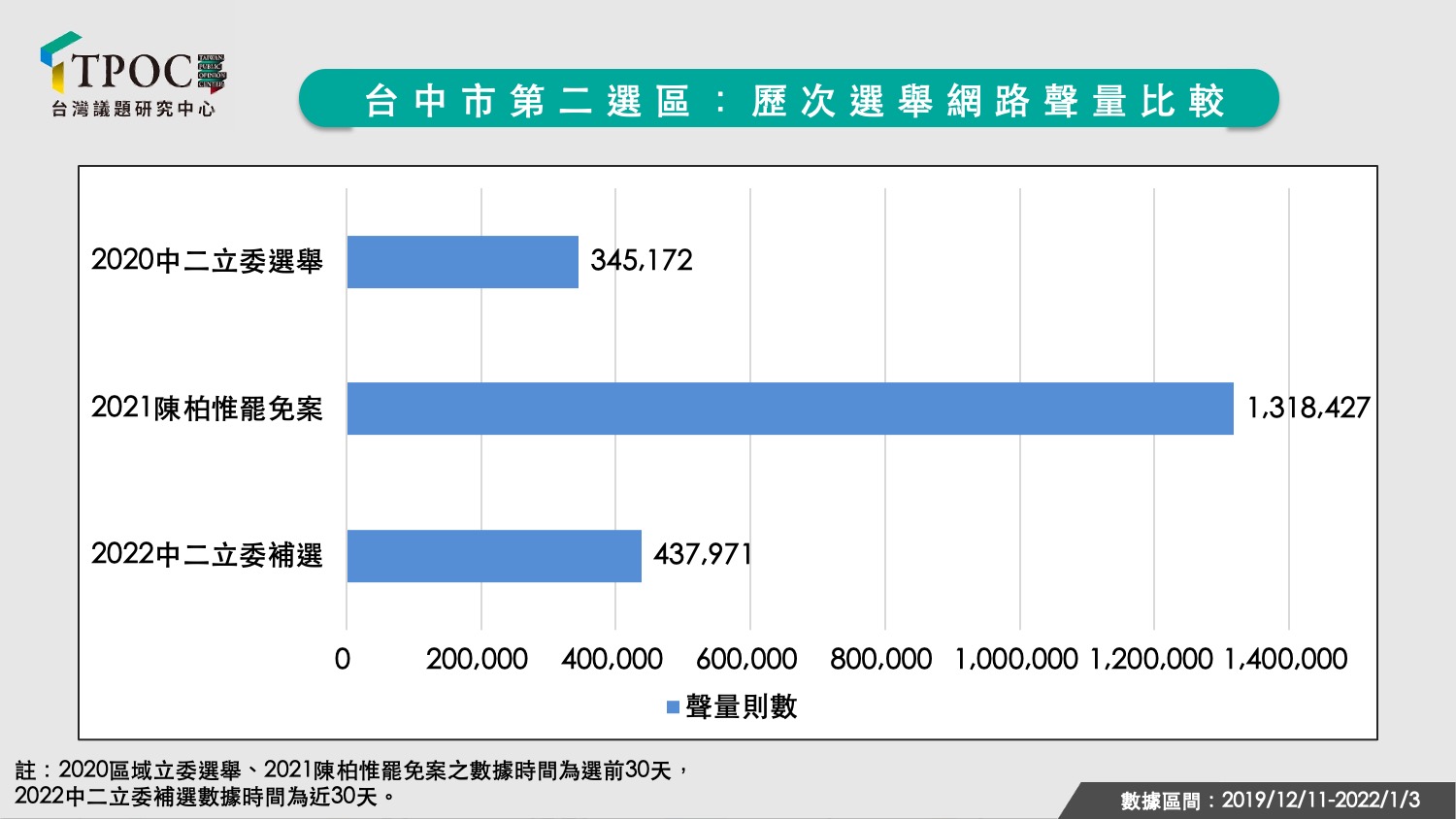Select the 2021陳柏惟罷免案 bar
Viewport: 1456px width, 819px height.
[790, 409]
